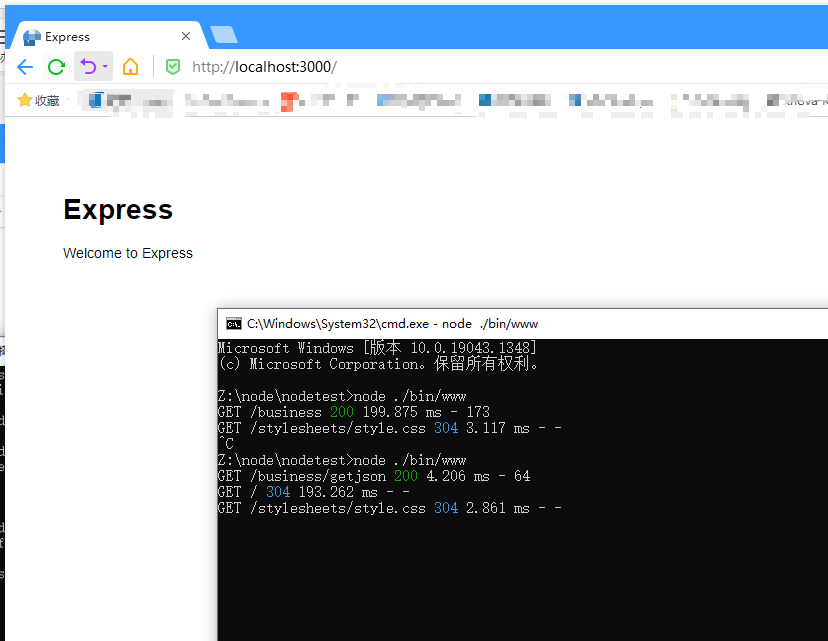Click the Microsoft Corporation copyright line
Viewport: 828px width, 641px height.
pos(378,364)
